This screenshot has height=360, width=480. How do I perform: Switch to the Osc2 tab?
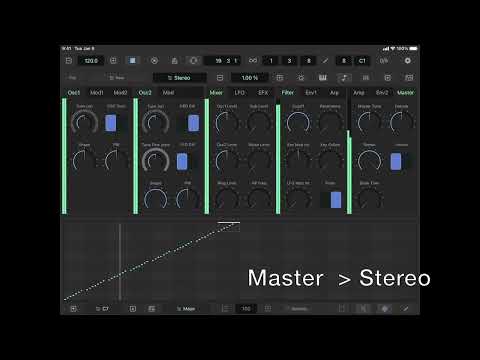[x=145, y=93]
